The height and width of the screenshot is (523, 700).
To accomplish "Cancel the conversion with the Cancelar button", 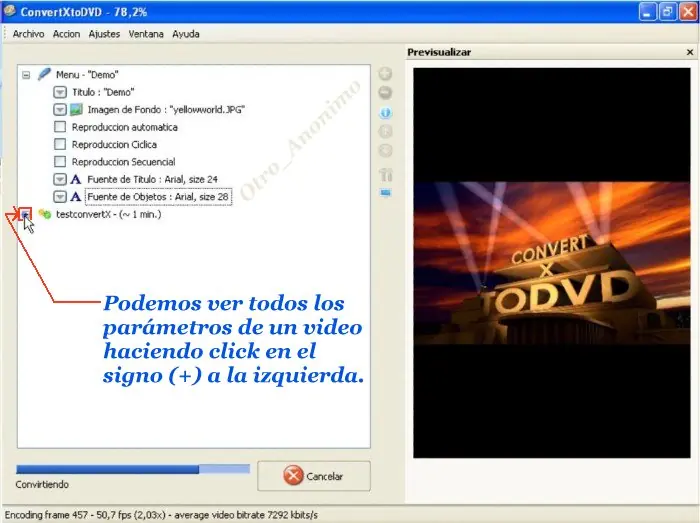I will click(x=314, y=476).
